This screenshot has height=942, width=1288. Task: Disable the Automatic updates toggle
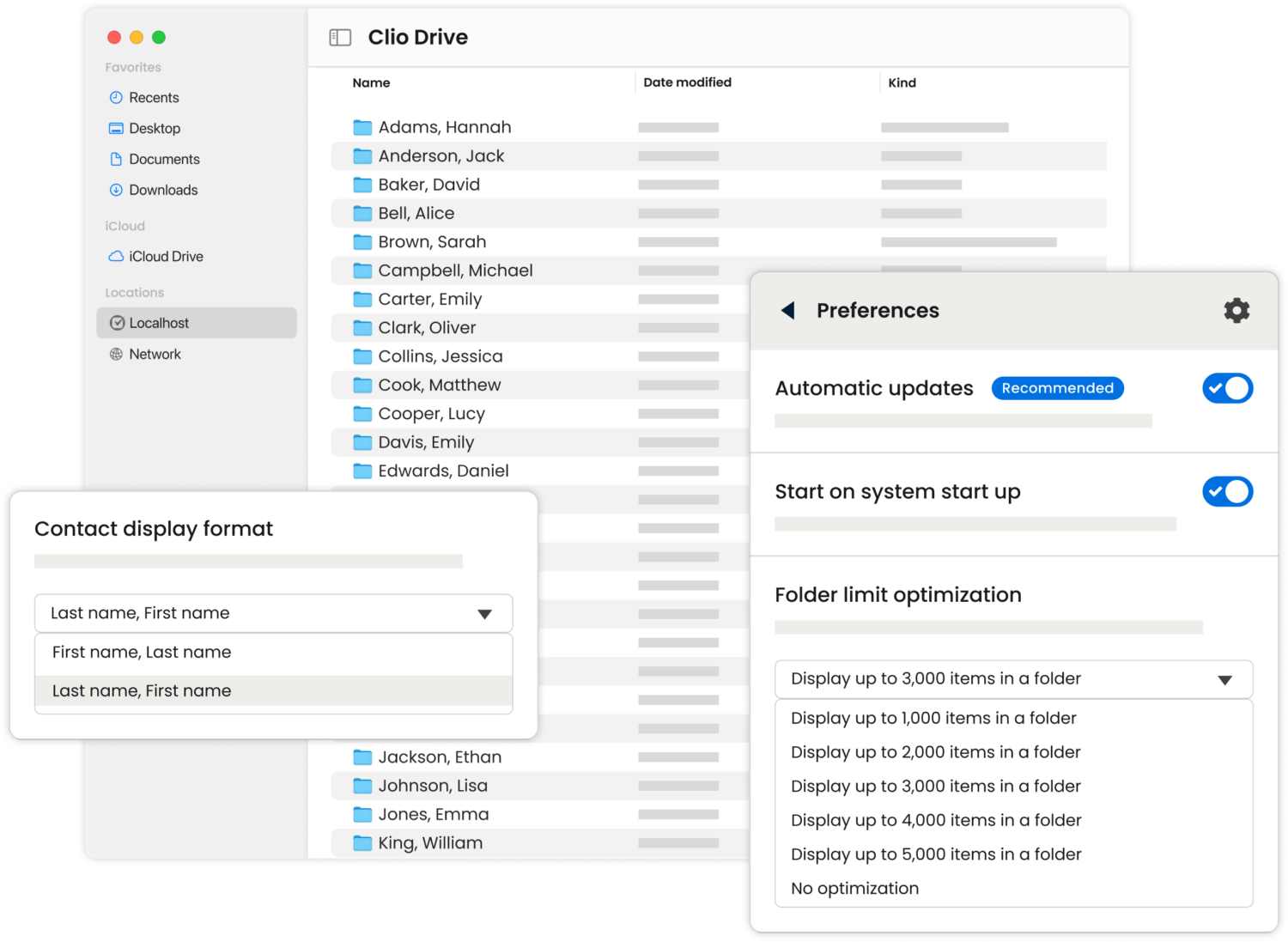point(1227,389)
